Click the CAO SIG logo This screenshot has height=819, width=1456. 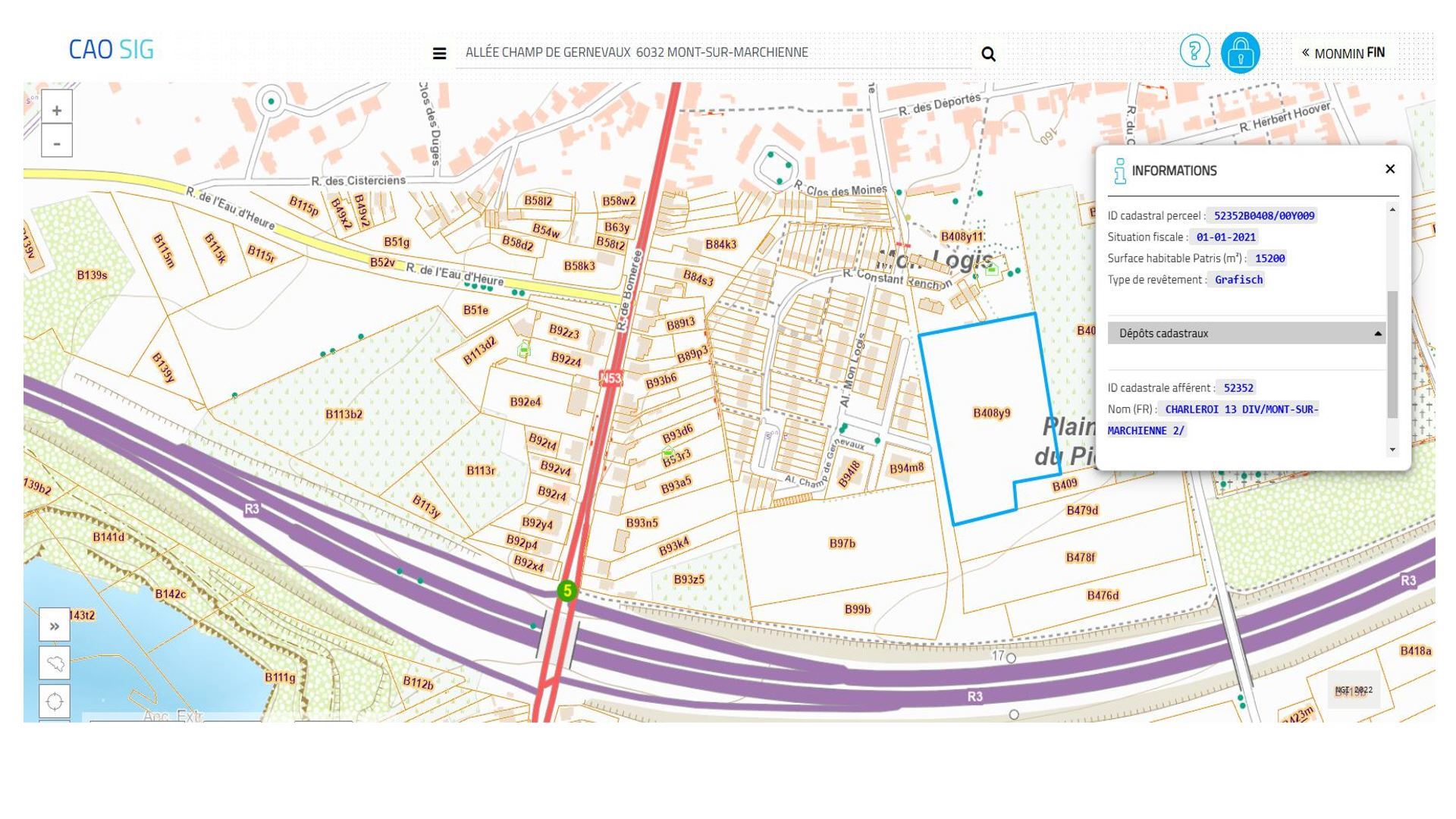pos(111,50)
